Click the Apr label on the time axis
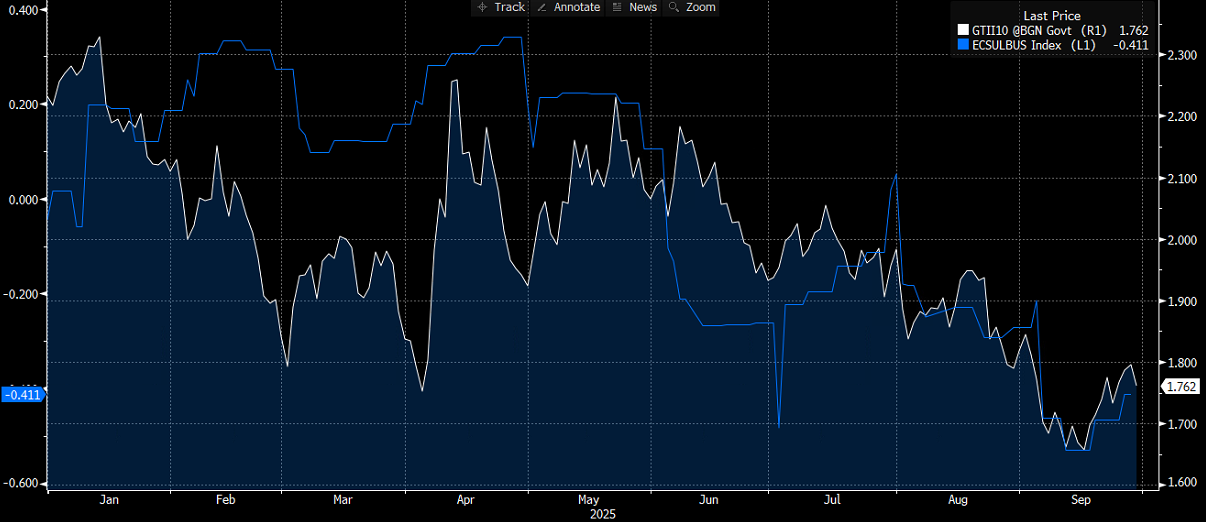 pos(465,499)
